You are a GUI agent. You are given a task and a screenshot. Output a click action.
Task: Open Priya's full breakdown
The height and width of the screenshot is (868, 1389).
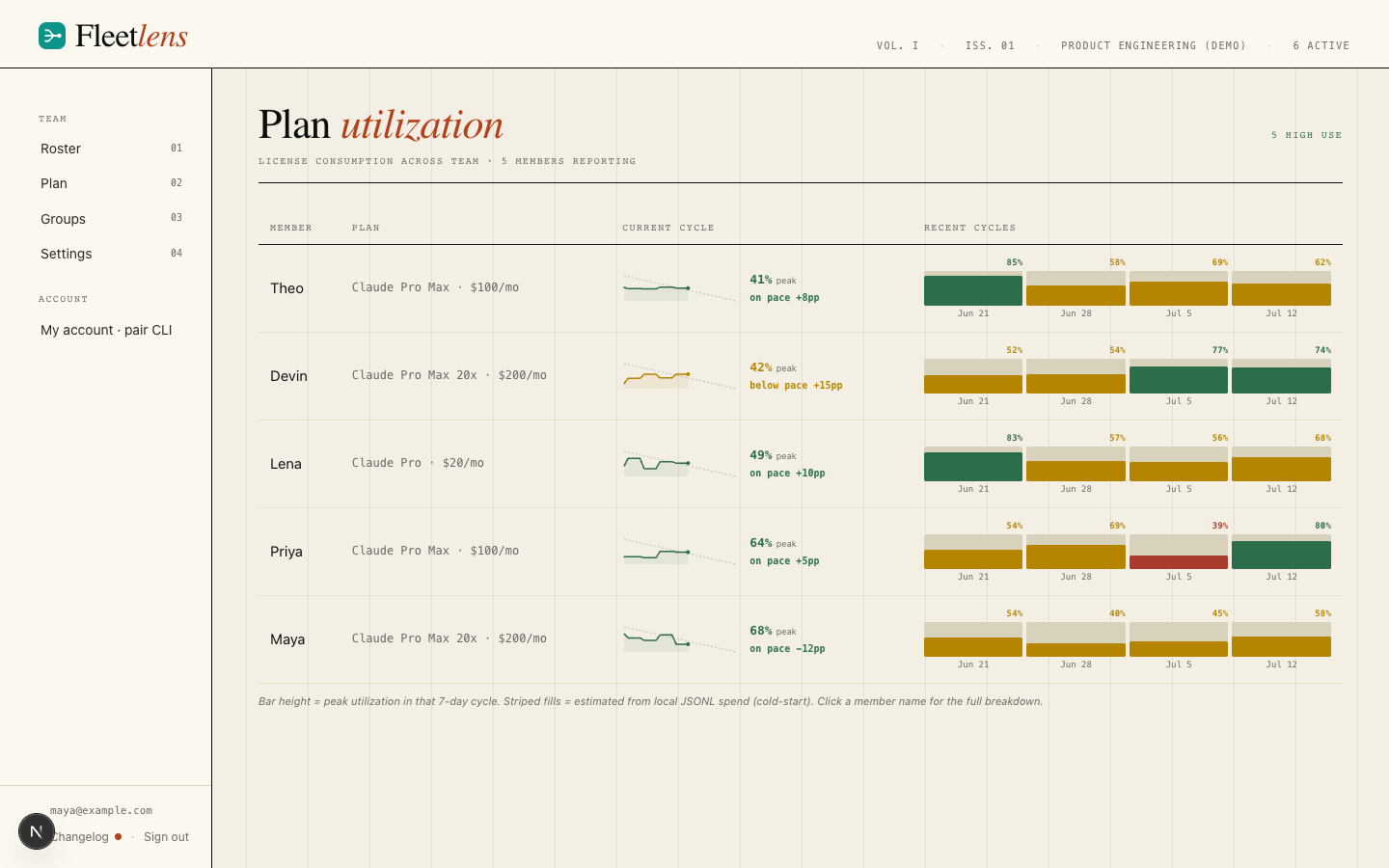(286, 552)
